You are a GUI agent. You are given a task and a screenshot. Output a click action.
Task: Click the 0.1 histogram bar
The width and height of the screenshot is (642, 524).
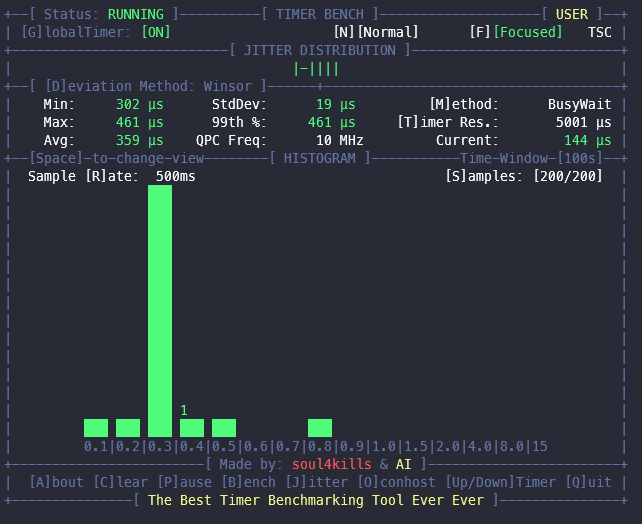96,428
